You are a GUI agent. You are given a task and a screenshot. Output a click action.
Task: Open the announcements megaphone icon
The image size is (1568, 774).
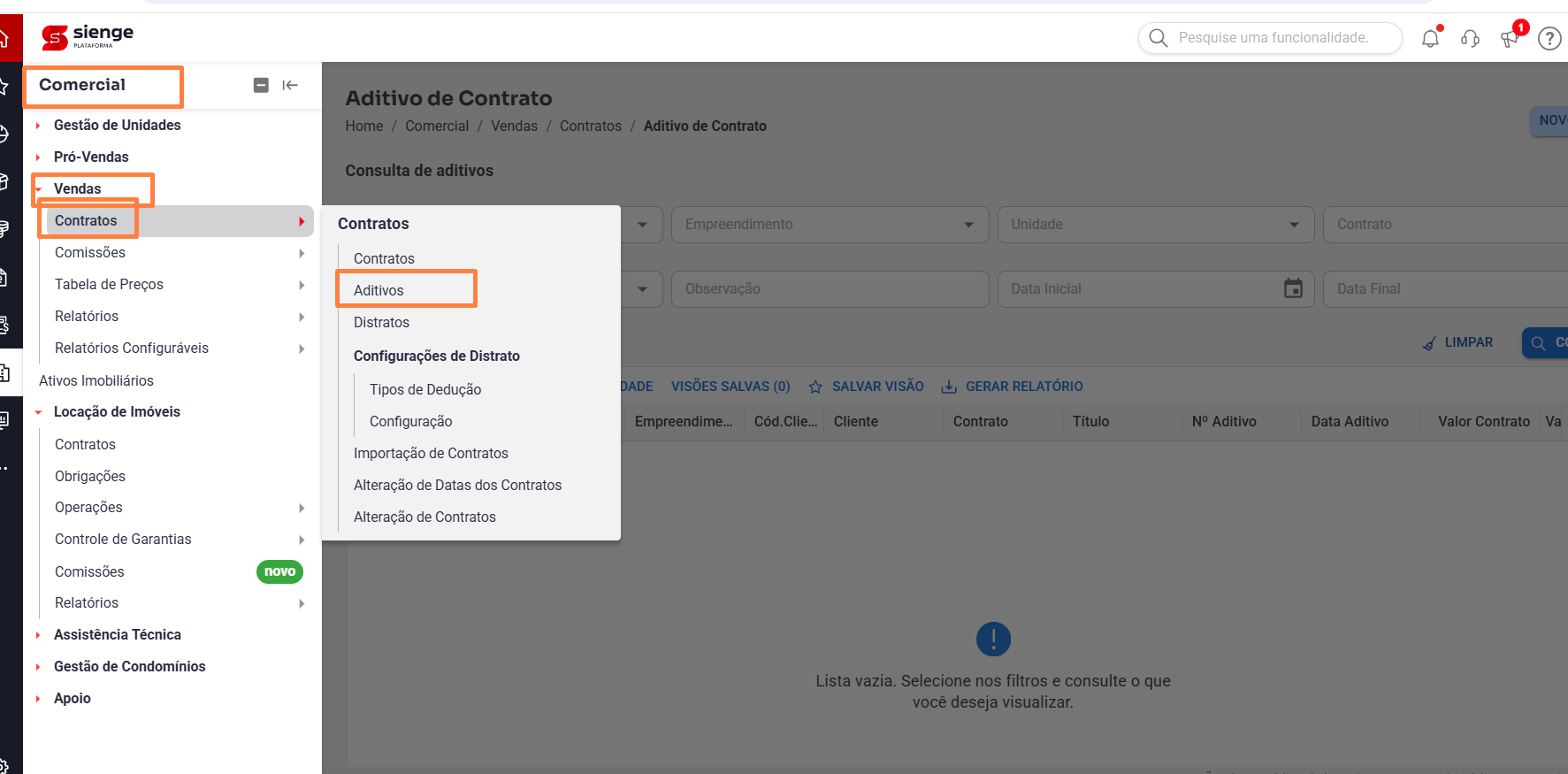(x=1510, y=38)
